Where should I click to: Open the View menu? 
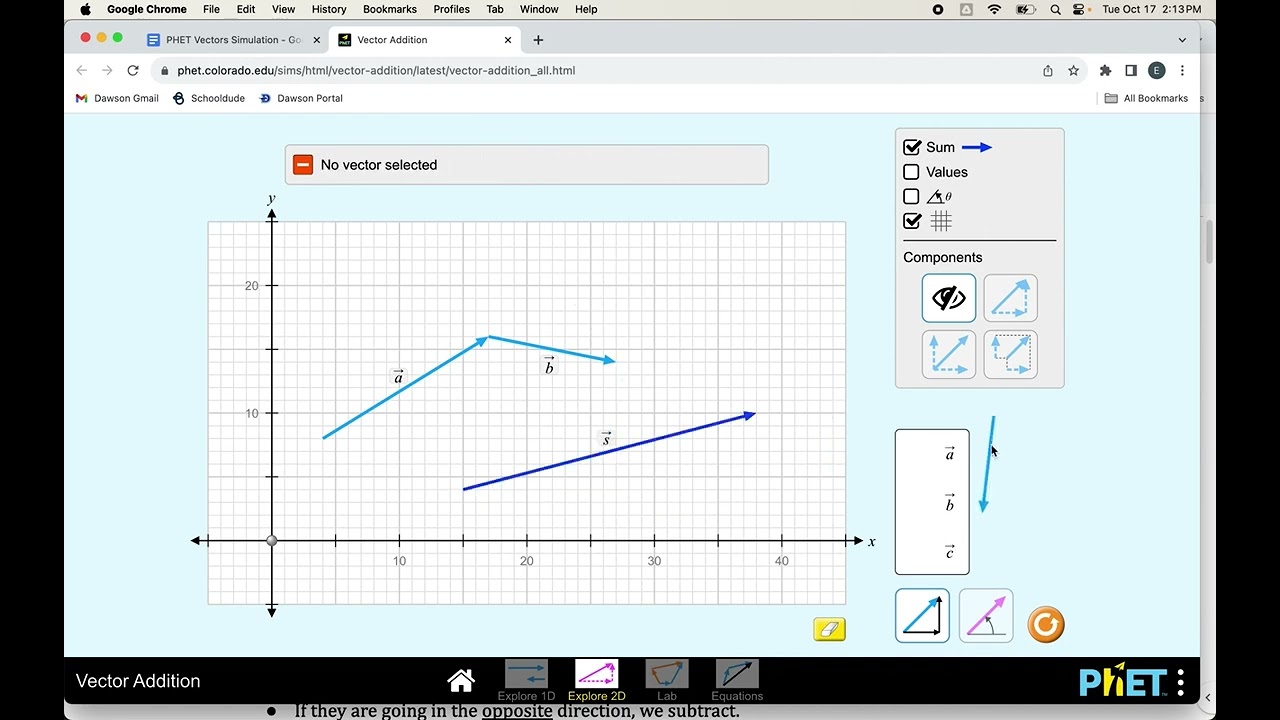pos(284,9)
